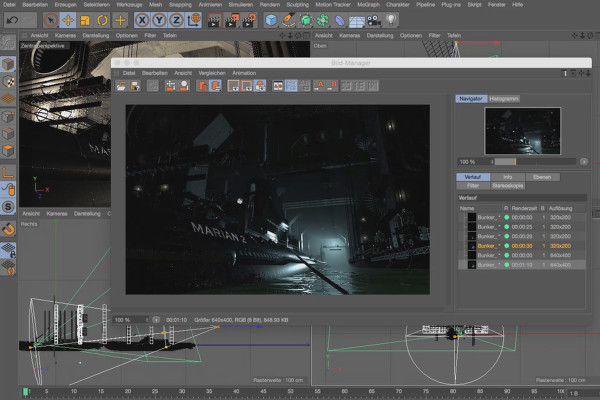Viewport: 600px width, 400px height.
Task: Select Bunker render with time 00:00:25
Action: pyautogui.click(x=522, y=227)
